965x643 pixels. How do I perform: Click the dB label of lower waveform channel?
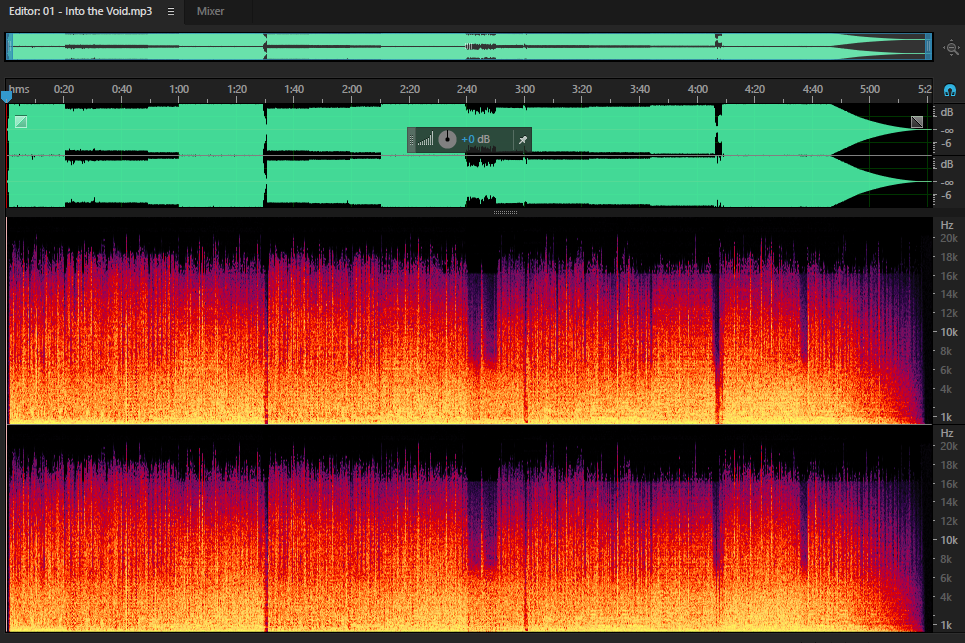(x=947, y=164)
